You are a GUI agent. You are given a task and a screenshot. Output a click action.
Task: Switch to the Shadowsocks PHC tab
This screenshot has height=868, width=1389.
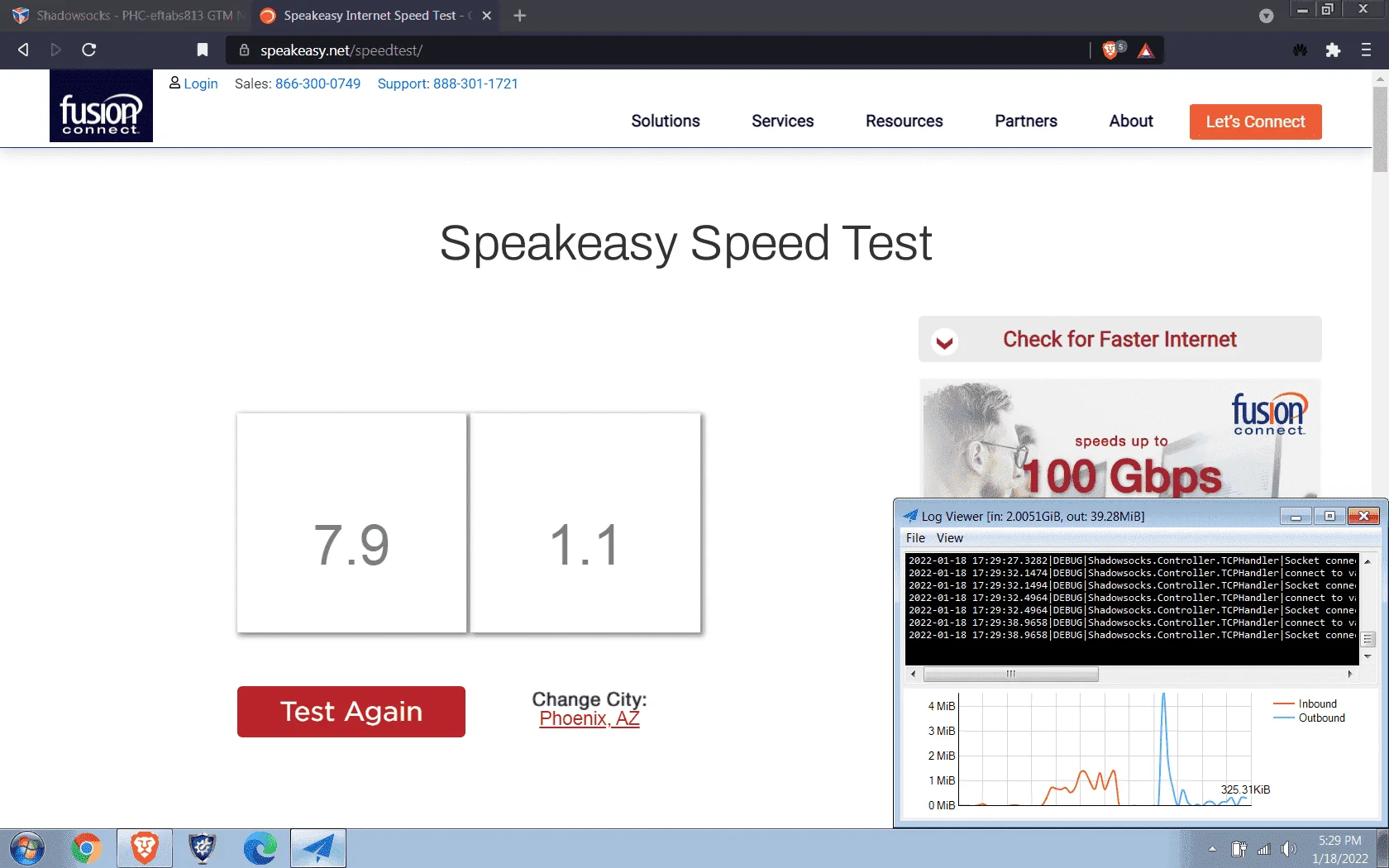point(126,16)
